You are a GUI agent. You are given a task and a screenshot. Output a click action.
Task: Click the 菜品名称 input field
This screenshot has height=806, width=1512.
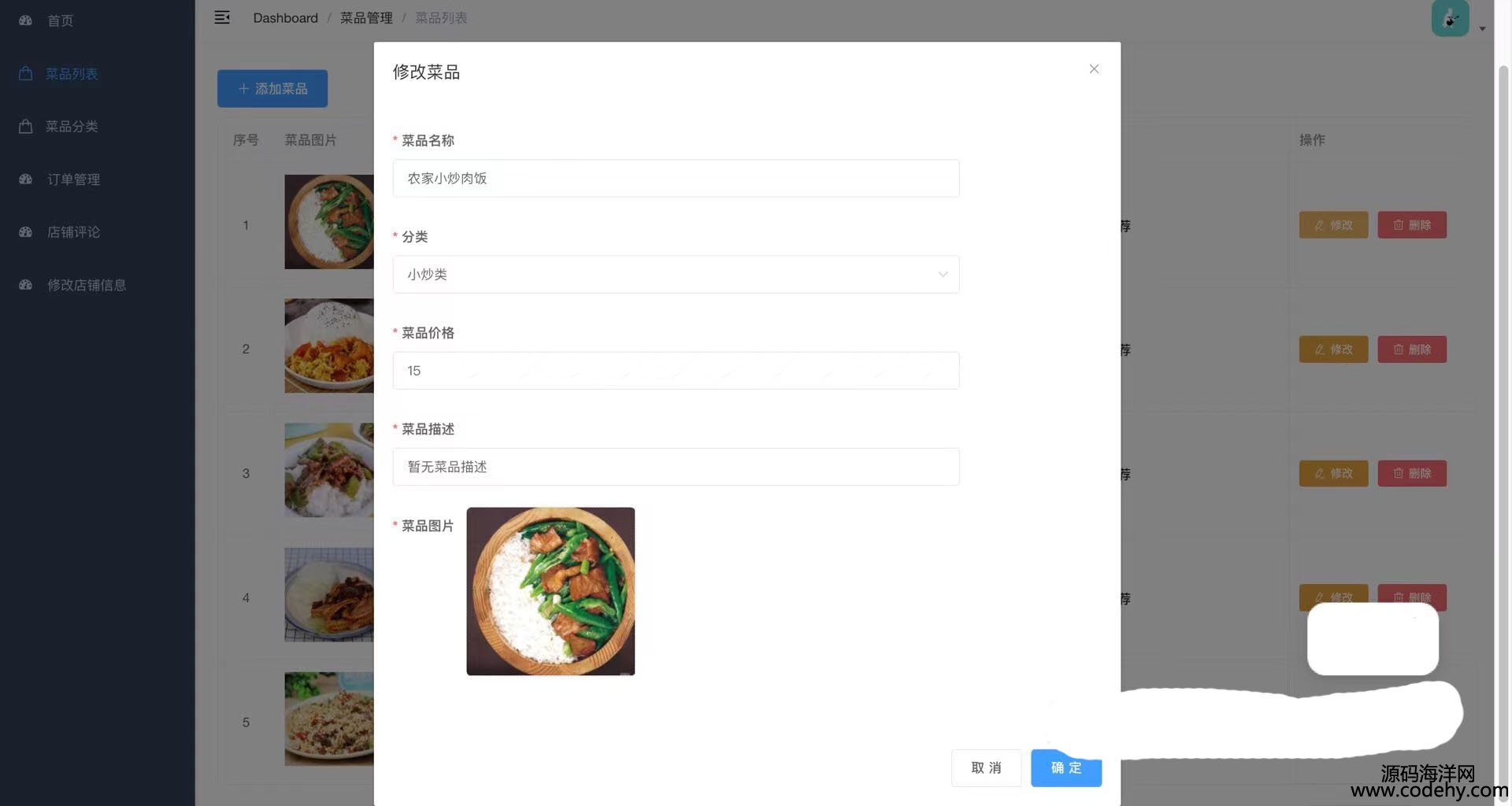[x=676, y=179]
